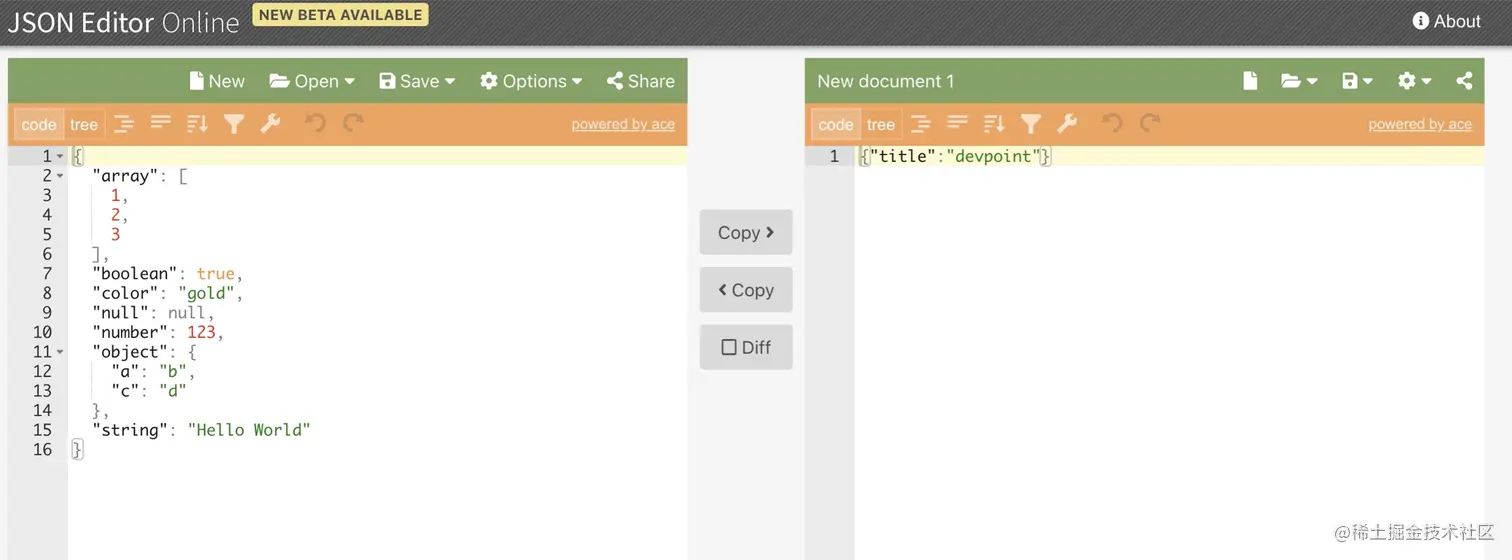Viewport: 1512px width, 560px height.
Task: Click the new document icon in right panel
Action: (x=1250, y=81)
